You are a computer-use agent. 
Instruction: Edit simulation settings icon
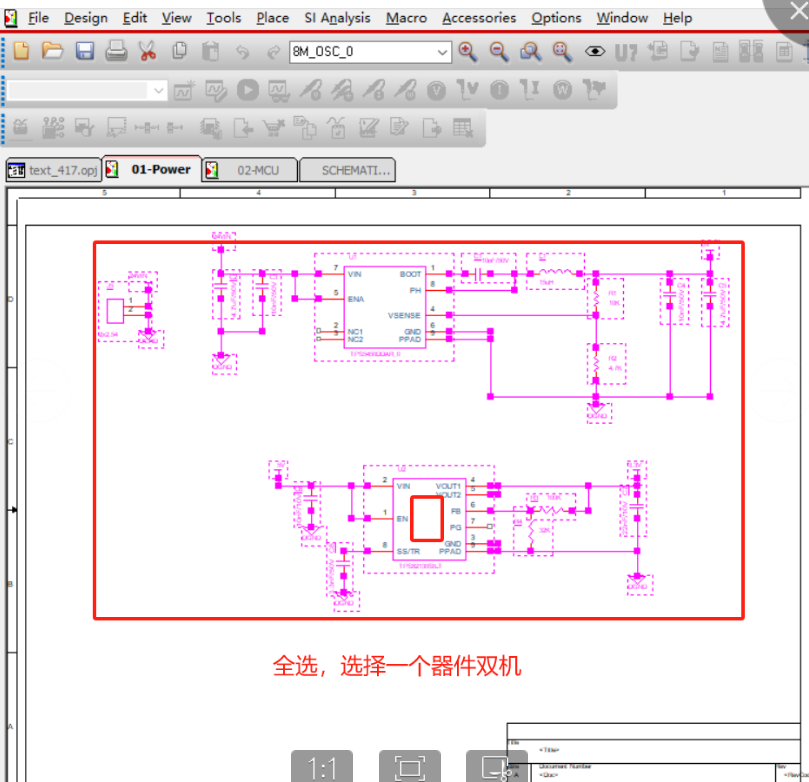pyautogui.click(x=216, y=90)
